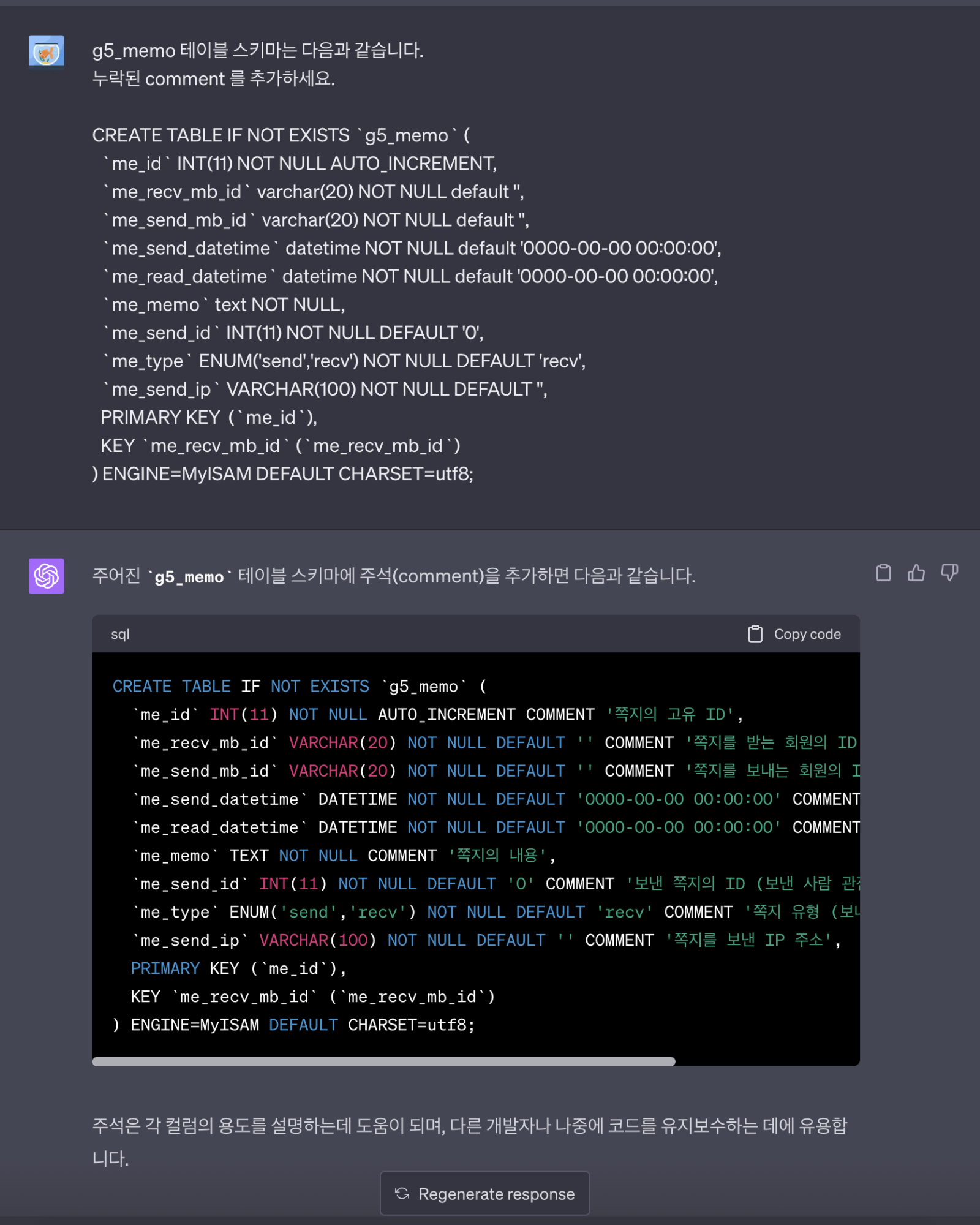Click the user profile avatar
Viewport: 980px width, 1225px height.
pyautogui.click(x=46, y=53)
